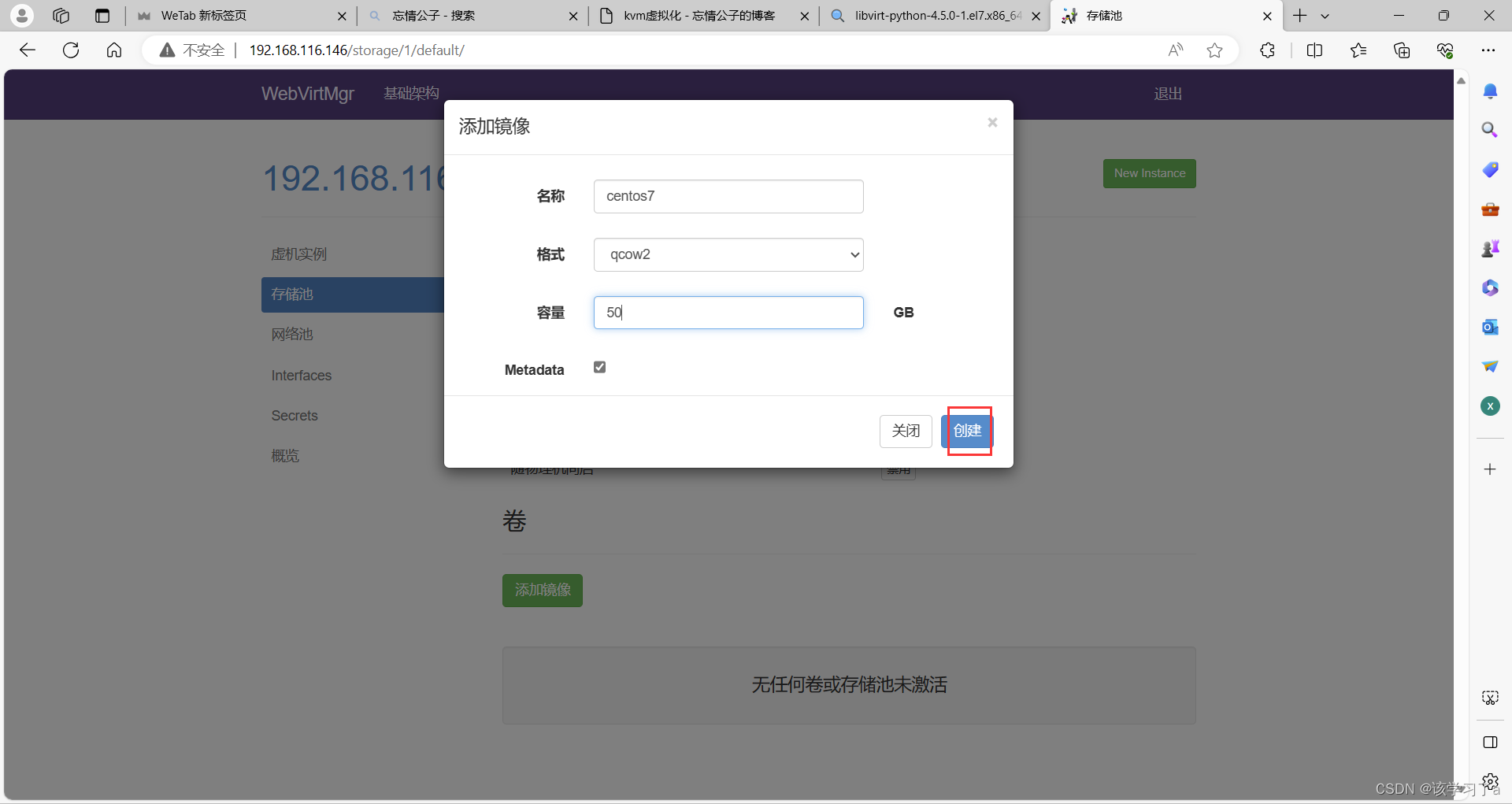Screen dimensions: 1512x804
Task: Open the green X sidebar app
Action: tap(1490, 406)
